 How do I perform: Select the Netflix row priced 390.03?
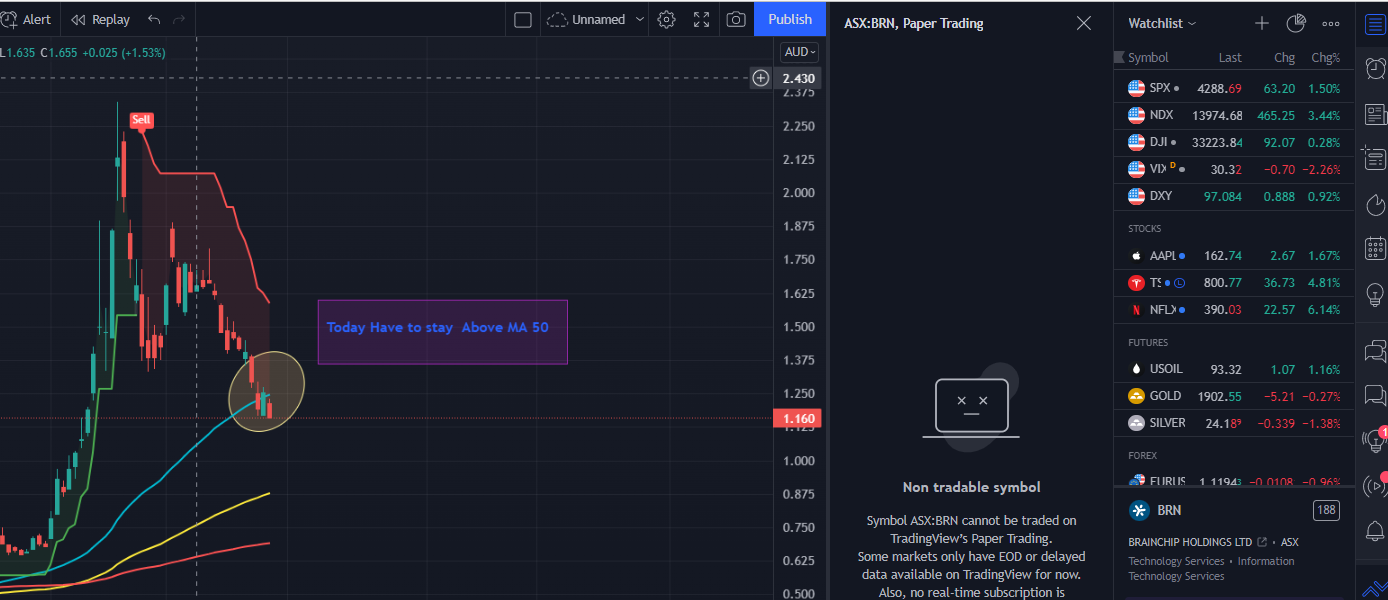point(1234,310)
